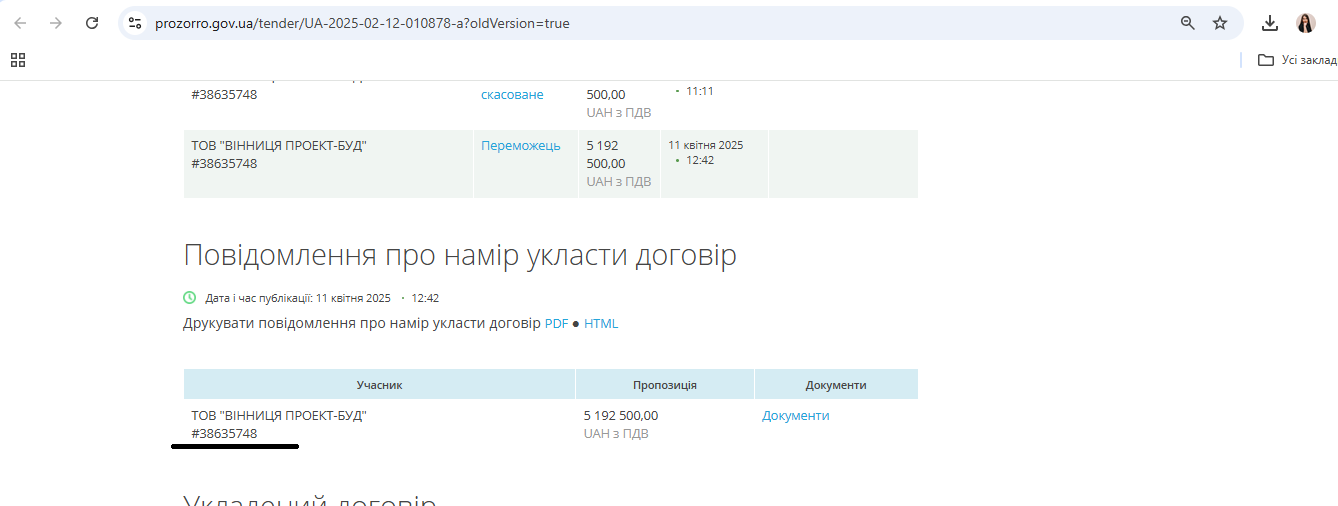Click the 'Пропозиція' column header
The height and width of the screenshot is (506, 1338).
665,385
